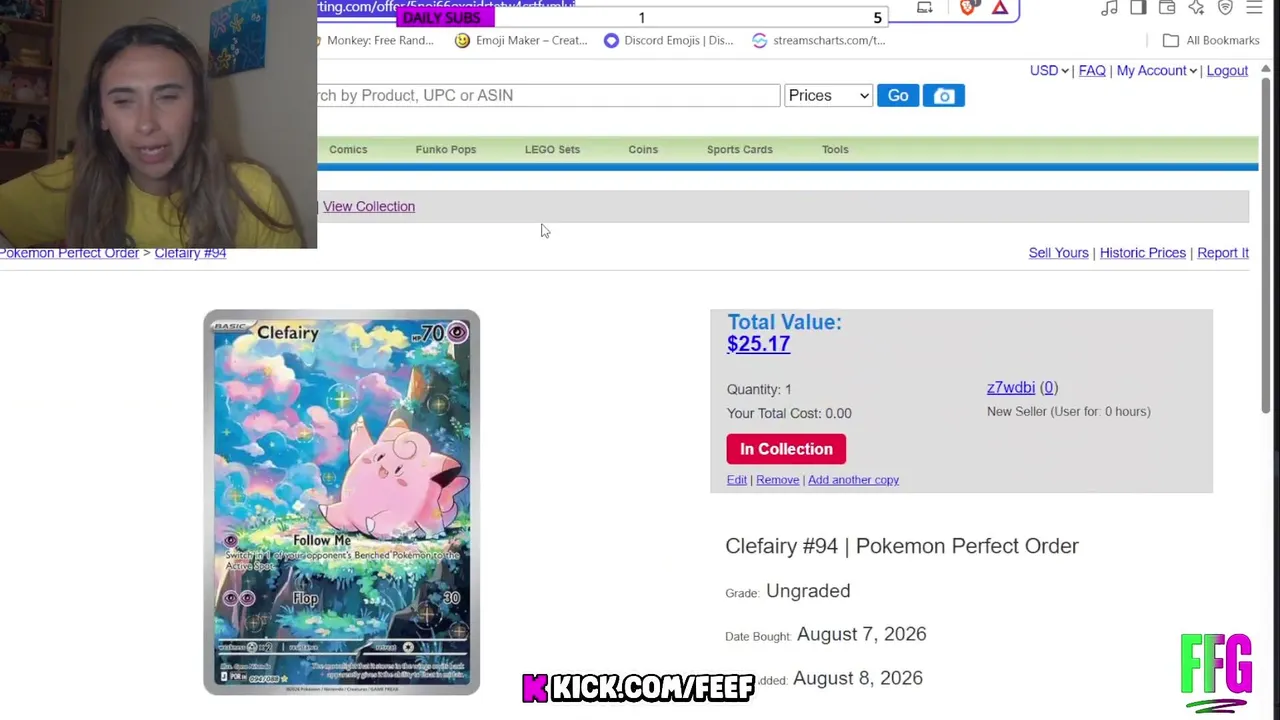The image size is (1280, 720).
Task: Open the Comics category menu
Action: [348, 150]
